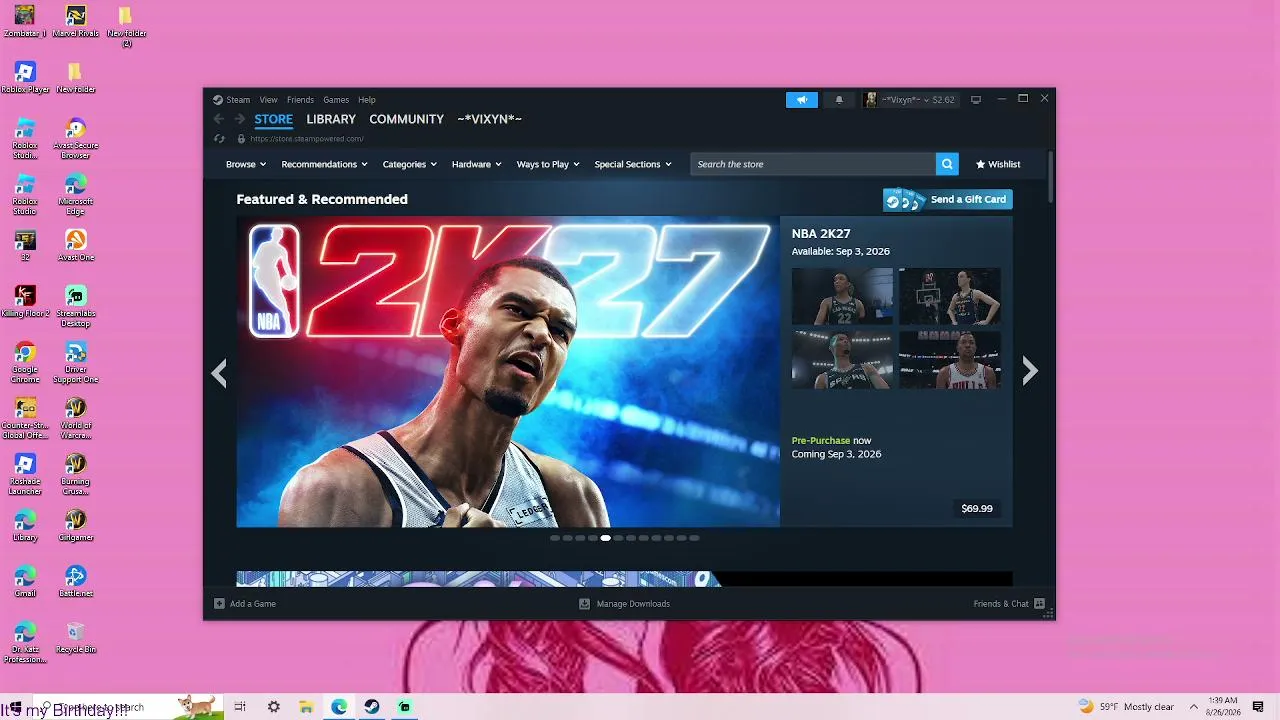Open Reshade Launcher desktop icon

[x=25, y=474]
